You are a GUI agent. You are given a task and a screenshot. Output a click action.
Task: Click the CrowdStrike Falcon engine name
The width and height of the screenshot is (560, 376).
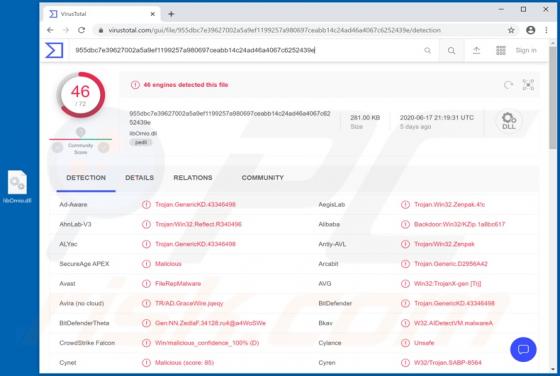pyautogui.click(x=87, y=343)
